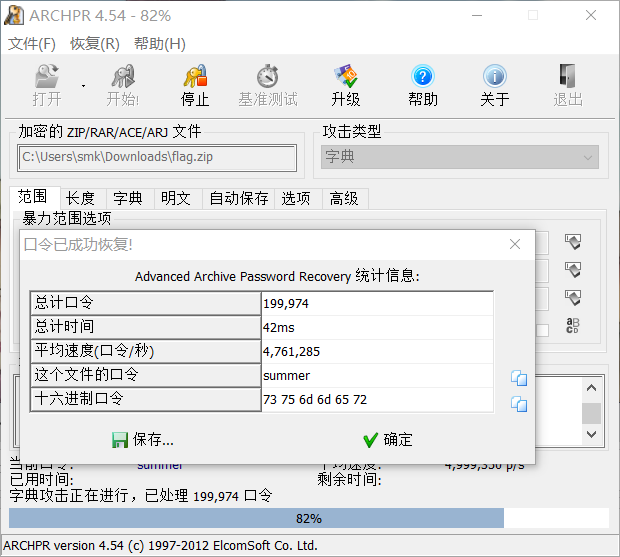Switch to the 明文 tab
Screen dimensions: 620x557
176,198
